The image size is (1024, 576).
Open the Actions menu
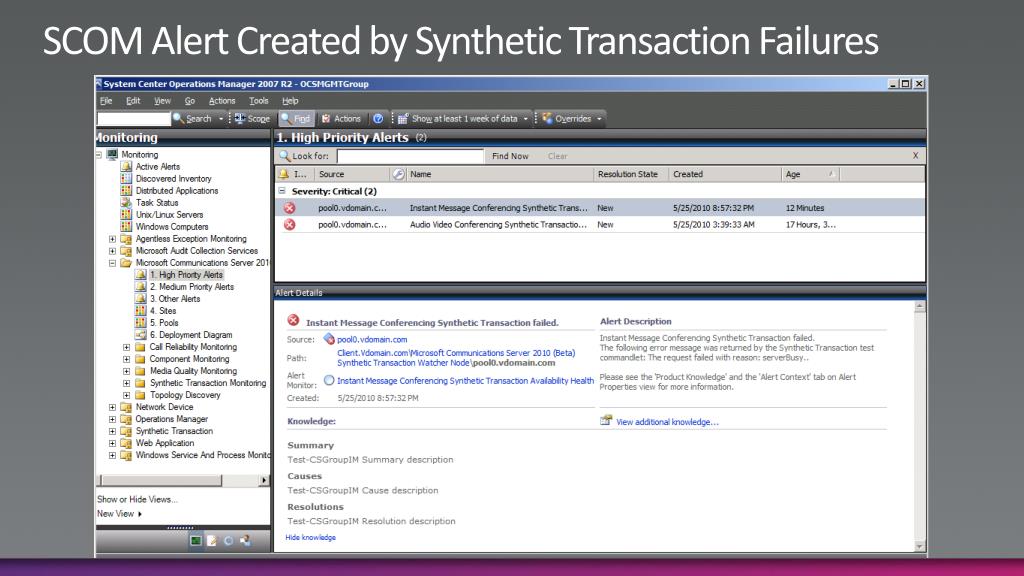point(222,101)
